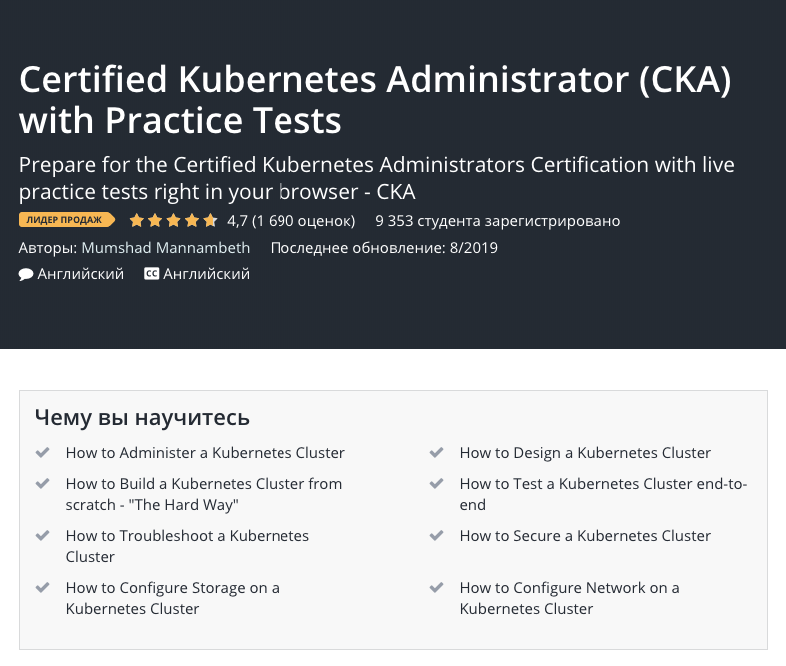Click the Чему вы научитесь section heading
This screenshot has width=786, height=666.
(142, 417)
